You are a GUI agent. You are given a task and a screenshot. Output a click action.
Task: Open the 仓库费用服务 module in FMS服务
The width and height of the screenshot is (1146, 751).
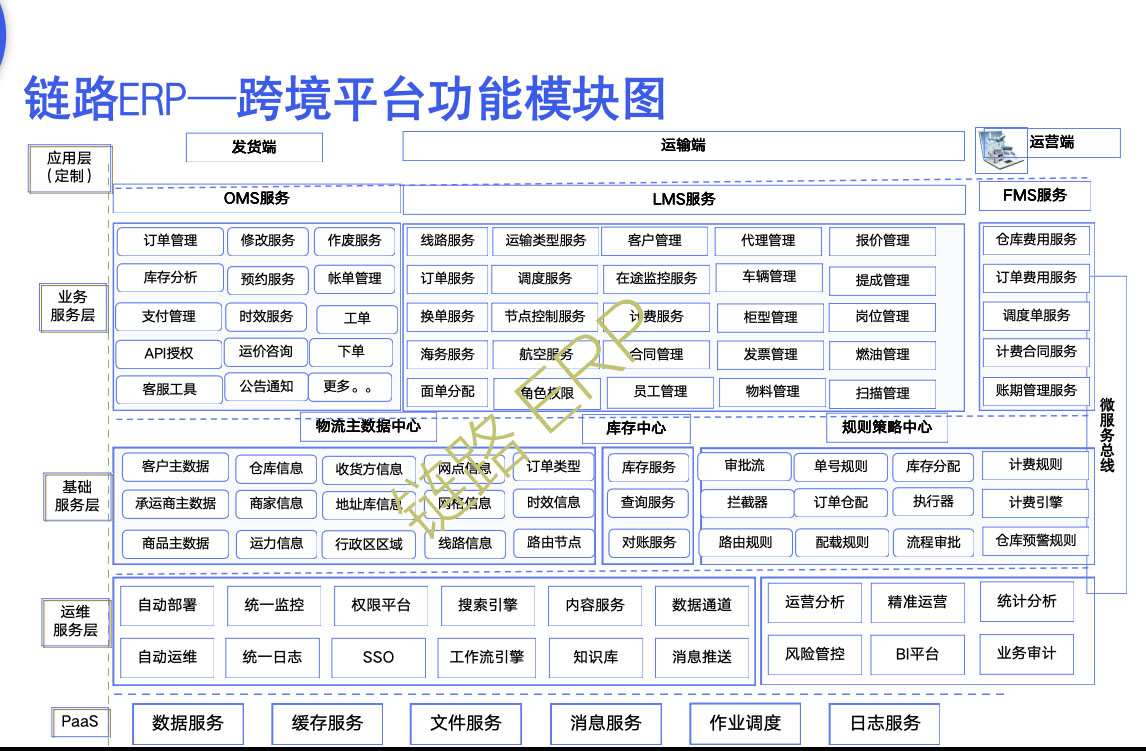tap(1035, 240)
